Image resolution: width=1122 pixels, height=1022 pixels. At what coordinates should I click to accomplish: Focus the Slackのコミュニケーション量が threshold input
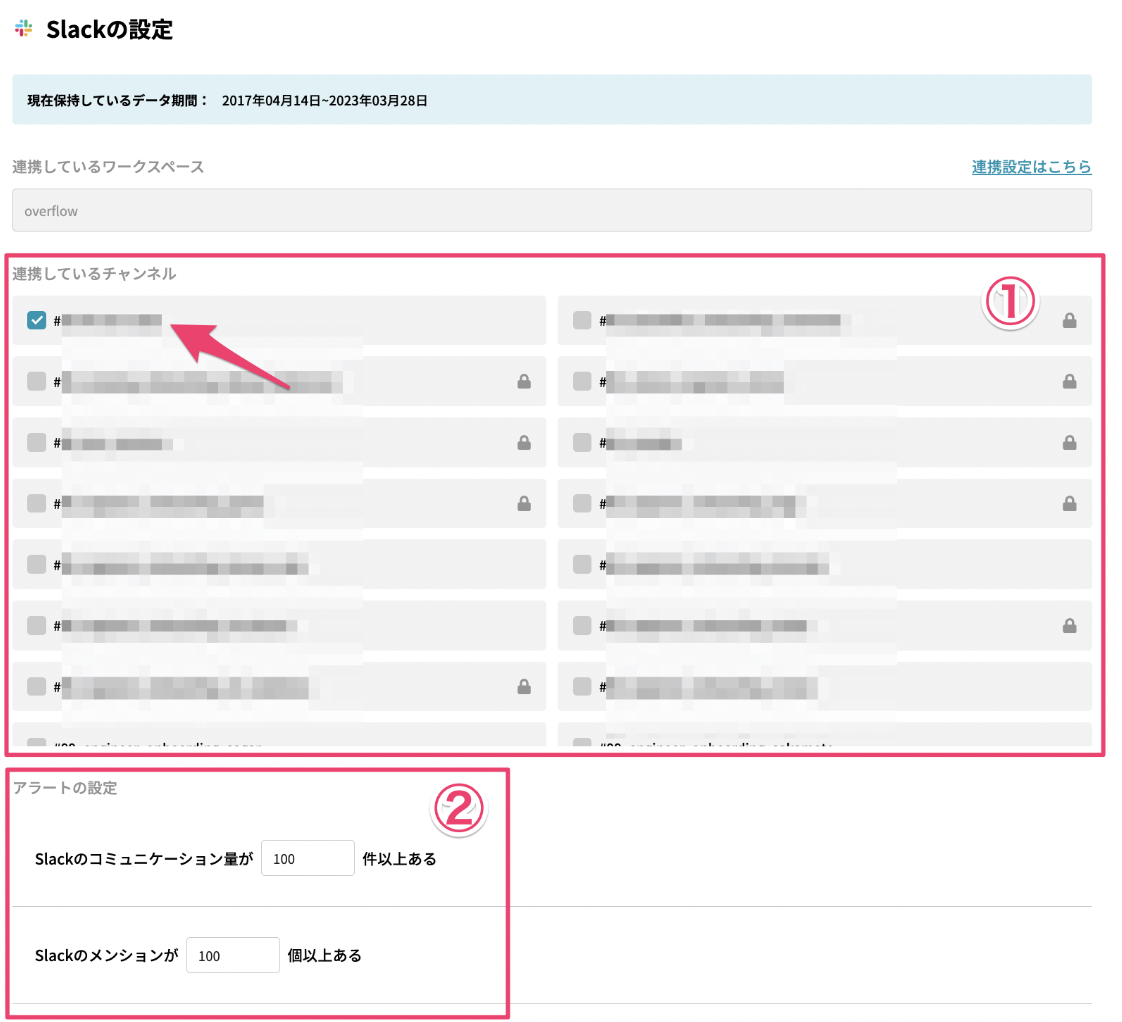point(308,858)
